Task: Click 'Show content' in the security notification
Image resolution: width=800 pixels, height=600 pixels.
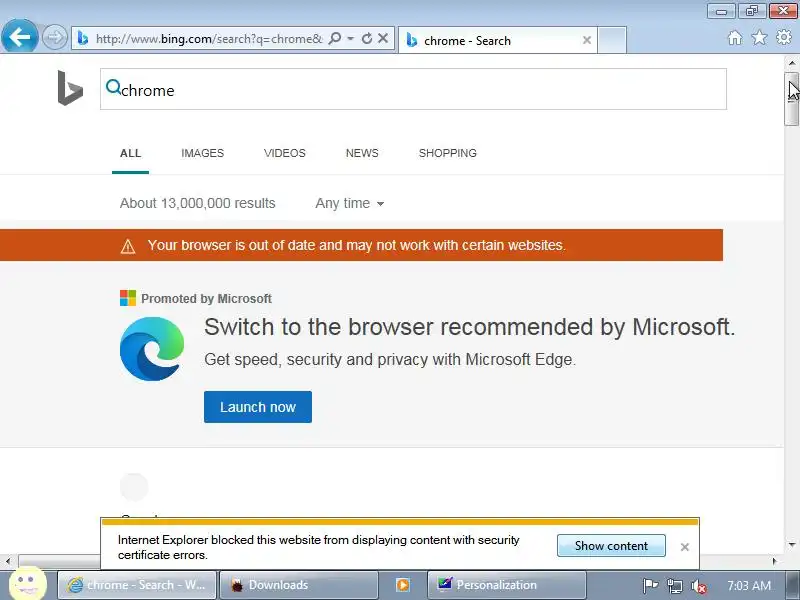Action: (611, 545)
